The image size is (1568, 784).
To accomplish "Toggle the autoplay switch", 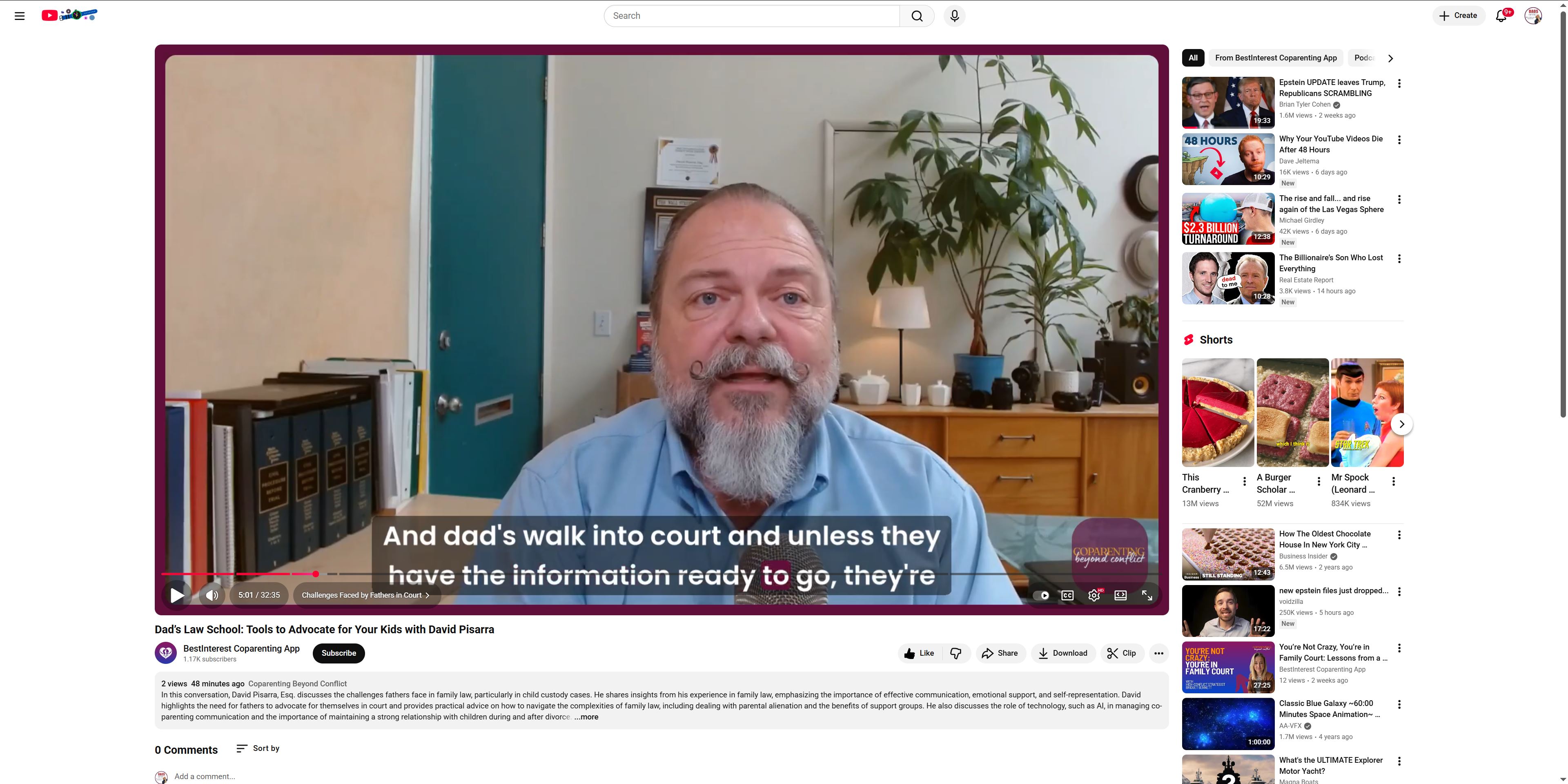I will tap(1042, 595).
